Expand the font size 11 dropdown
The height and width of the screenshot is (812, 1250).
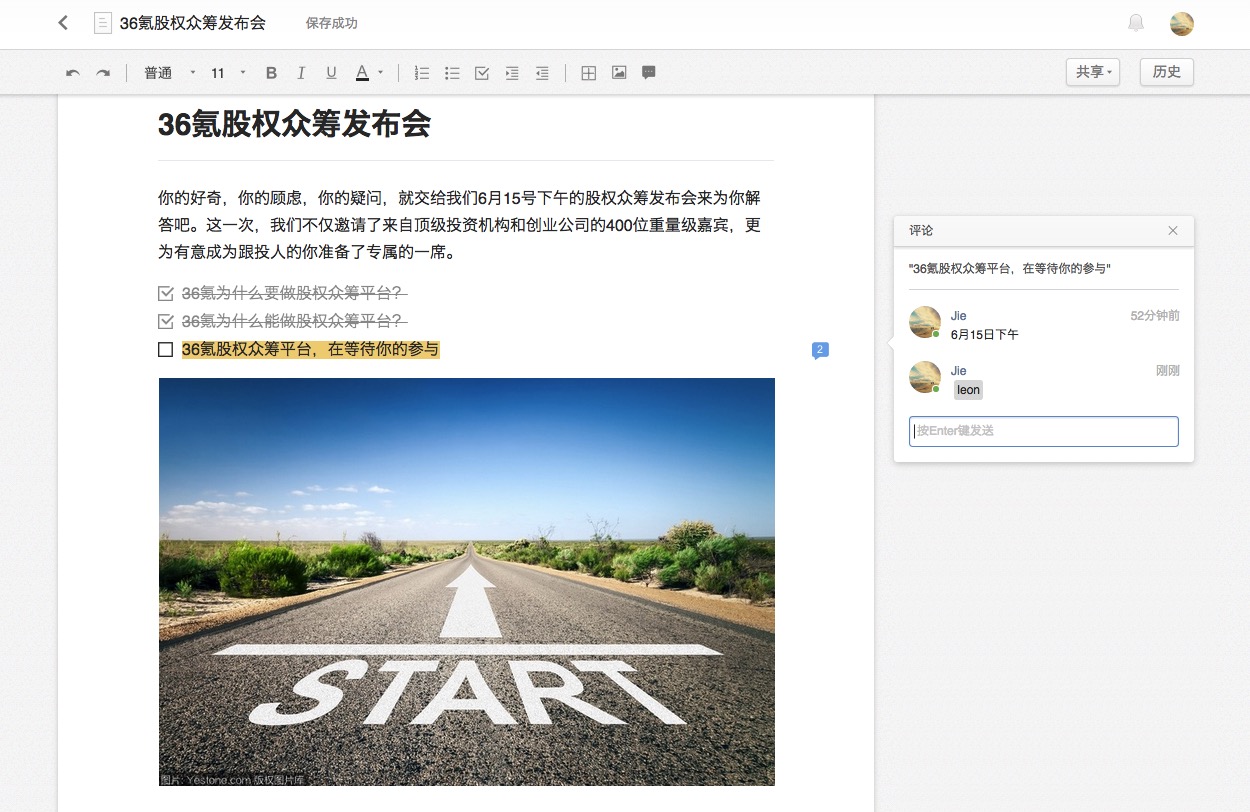click(228, 73)
